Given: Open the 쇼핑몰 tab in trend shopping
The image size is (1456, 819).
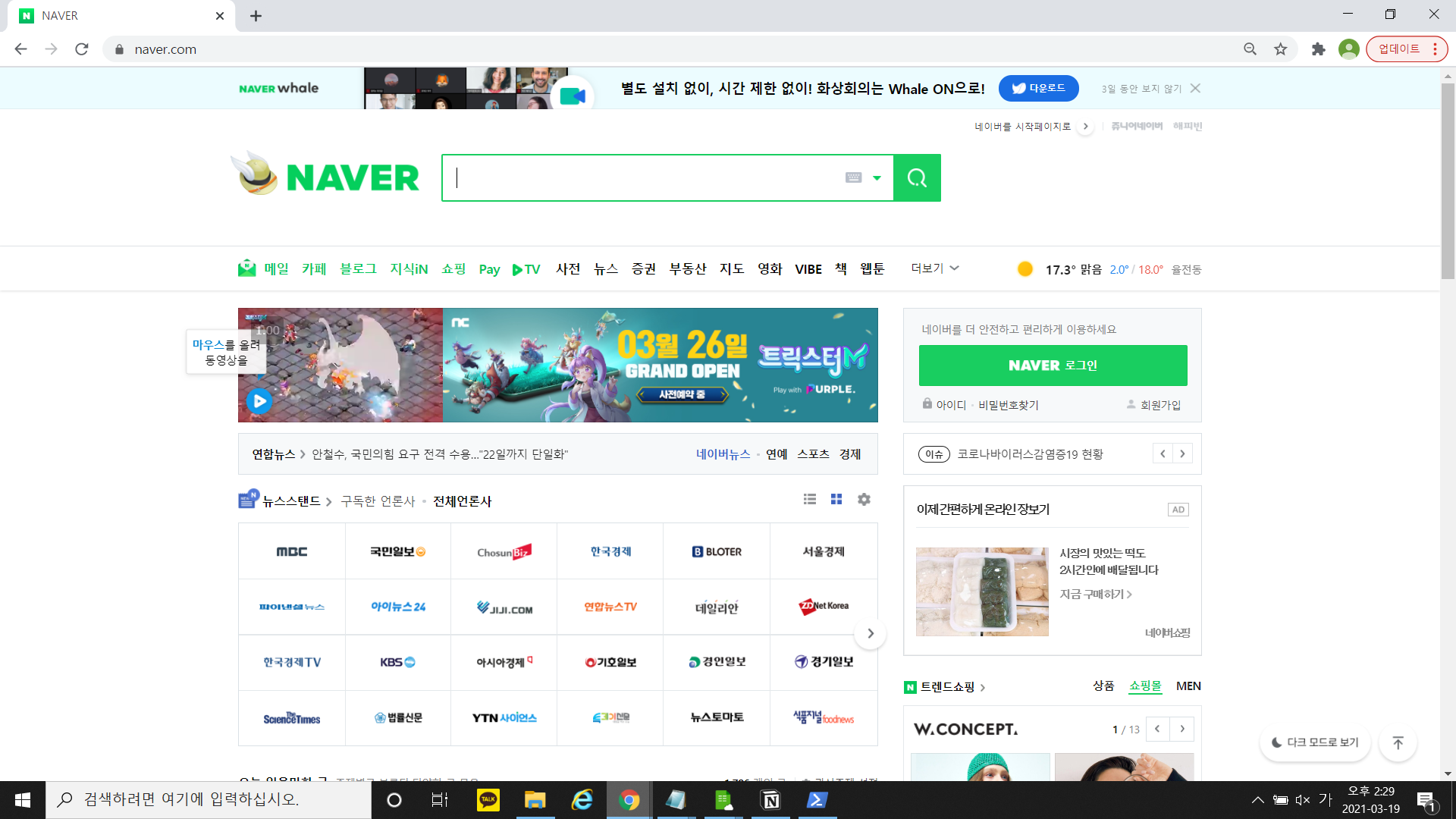Looking at the screenshot, I should (1144, 686).
